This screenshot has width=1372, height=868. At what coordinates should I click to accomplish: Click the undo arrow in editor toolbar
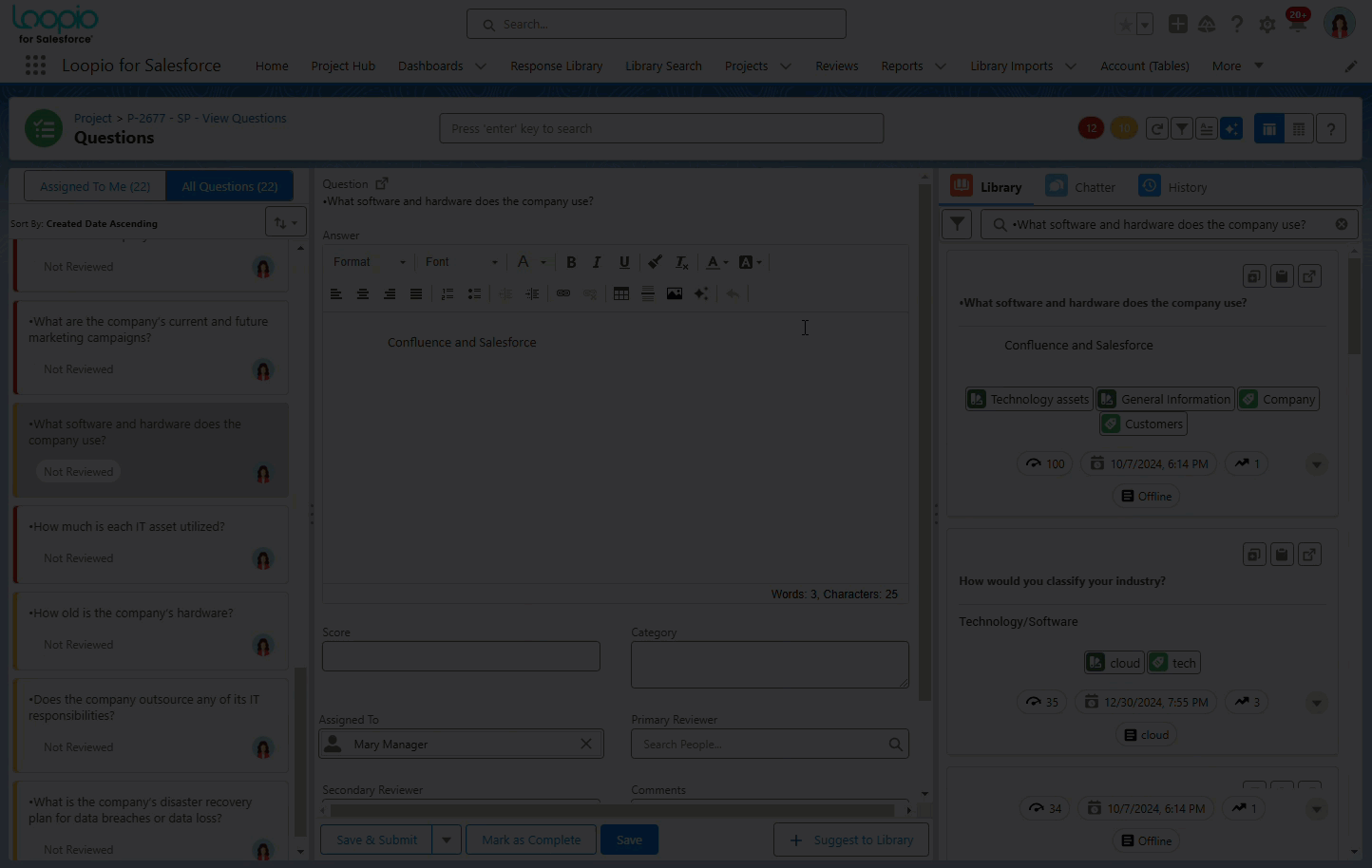click(x=733, y=293)
